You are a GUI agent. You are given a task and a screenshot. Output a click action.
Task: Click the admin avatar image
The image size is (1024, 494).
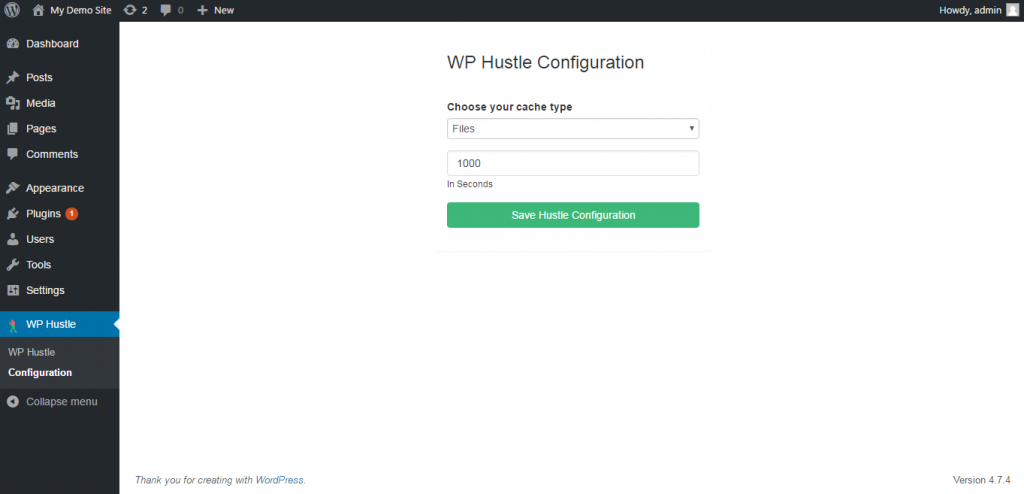click(1012, 10)
